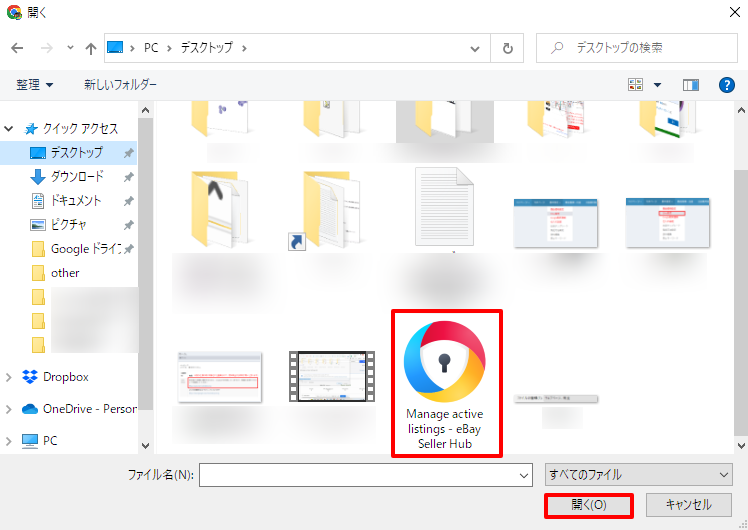This screenshot has height=530, width=748.
Task: Select Manage active listings - eBay Seller Hub file
Action: [x=445, y=384]
